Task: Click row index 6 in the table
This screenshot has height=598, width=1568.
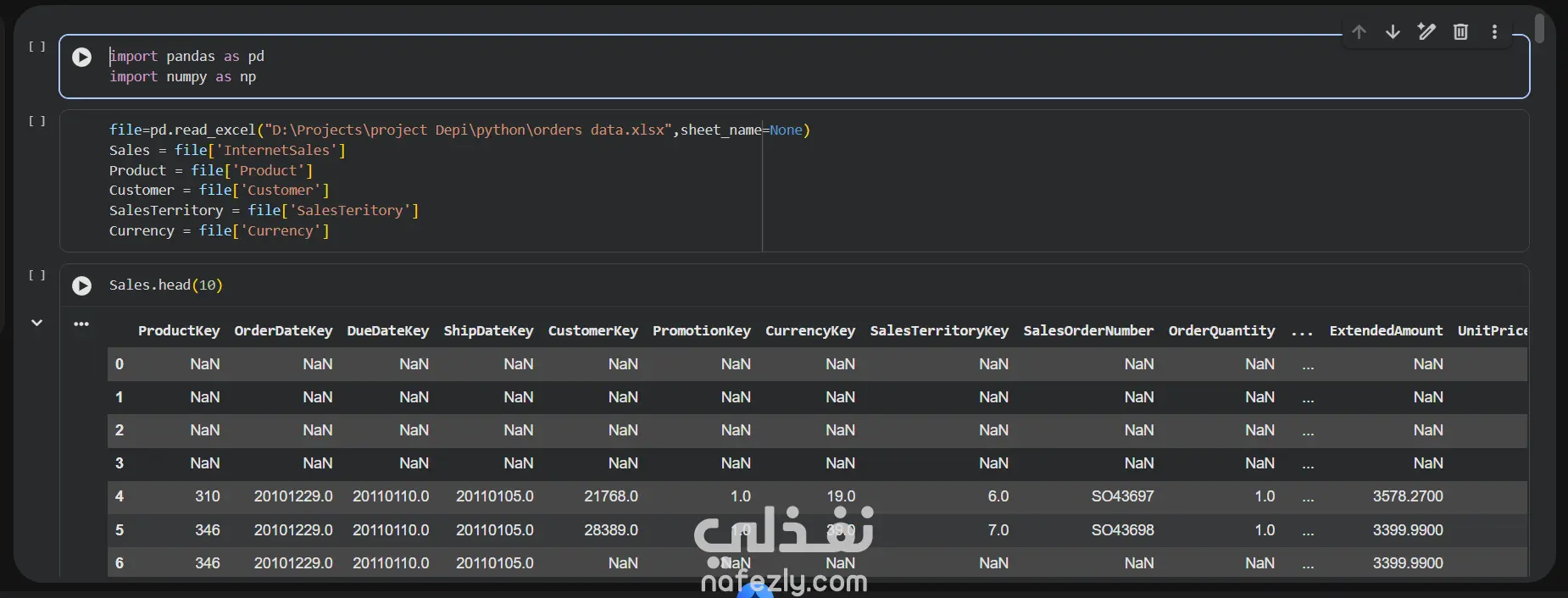Action: 120,563
